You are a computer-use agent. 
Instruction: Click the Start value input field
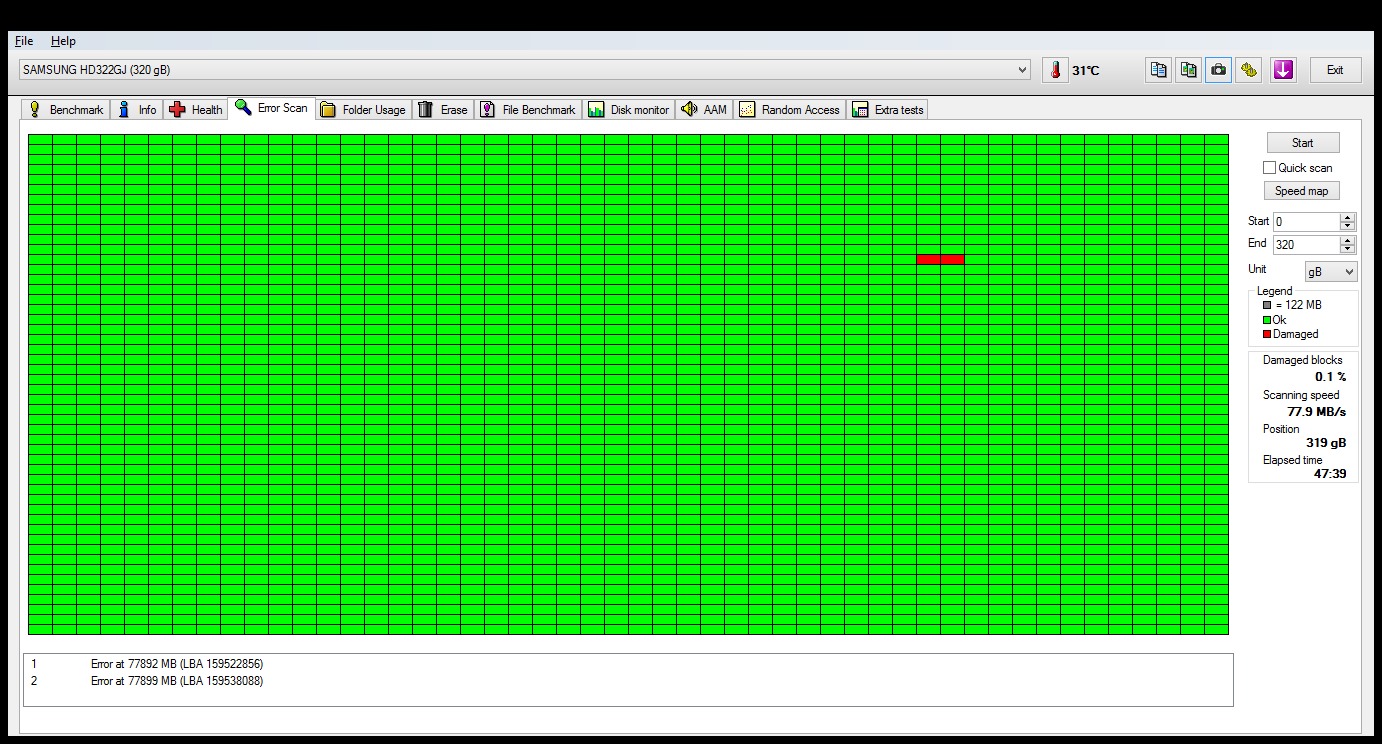pos(1306,222)
